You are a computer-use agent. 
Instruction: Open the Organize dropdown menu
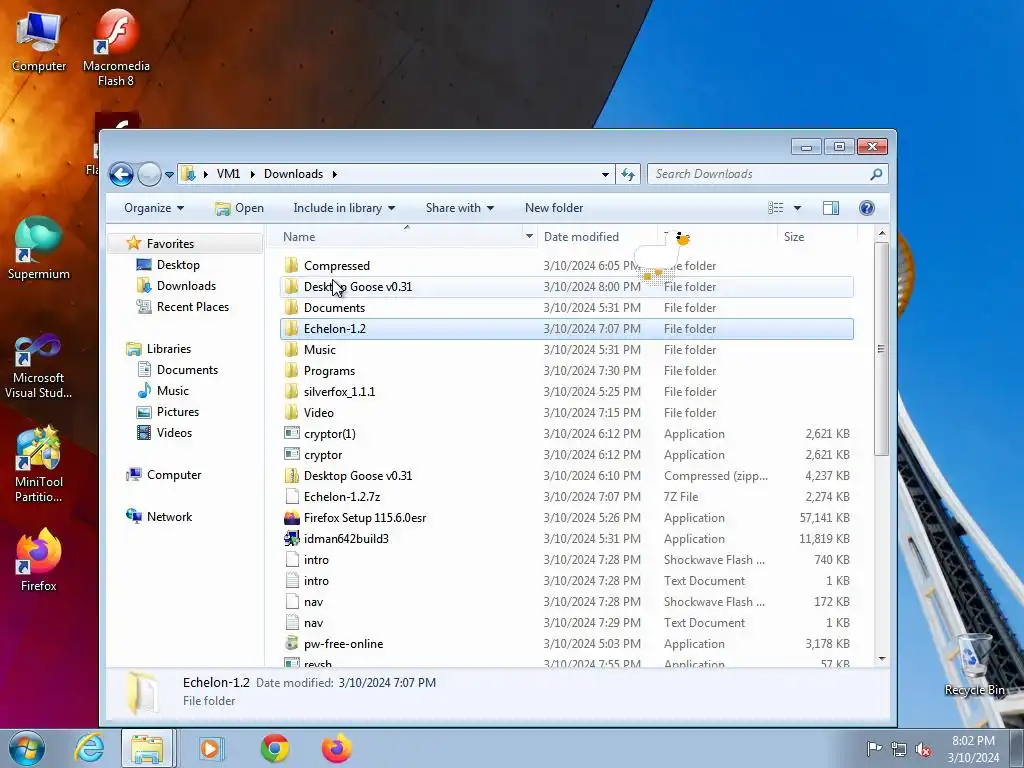pyautogui.click(x=154, y=208)
